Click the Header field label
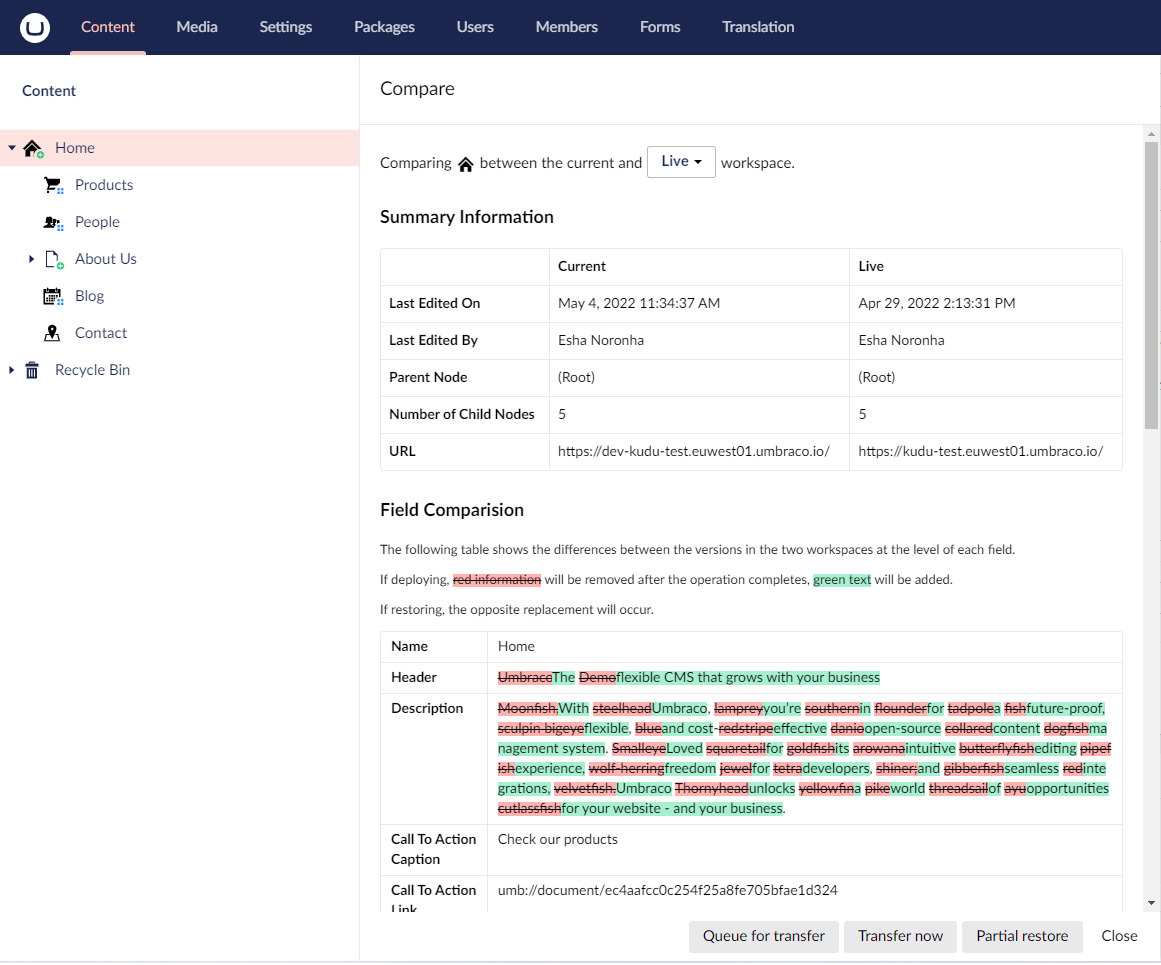Image resolution: width=1161 pixels, height=965 pixels. pyautogui.click(x=414, y=678)
